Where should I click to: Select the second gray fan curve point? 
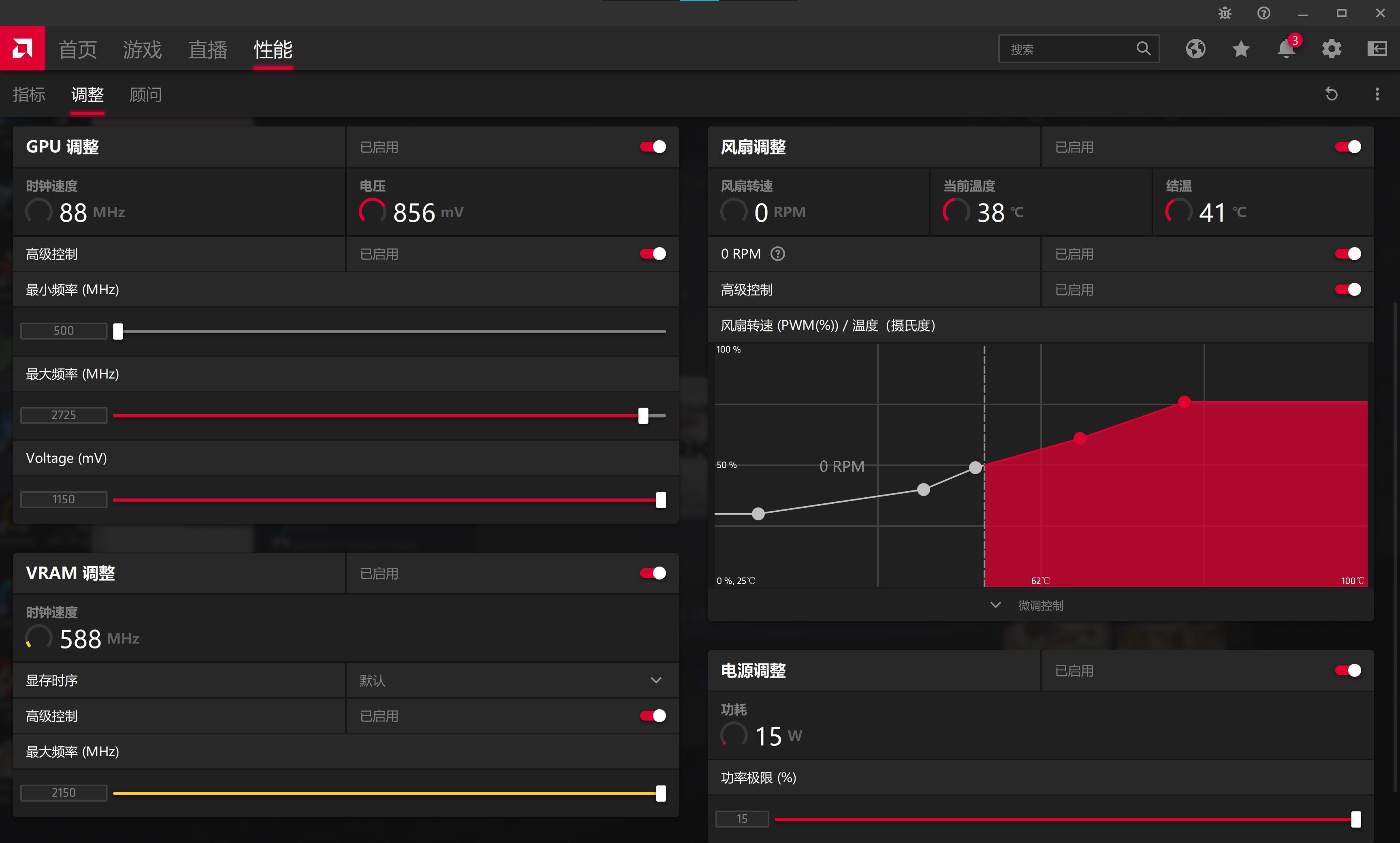pyautogui.click(x=924, y=490)
